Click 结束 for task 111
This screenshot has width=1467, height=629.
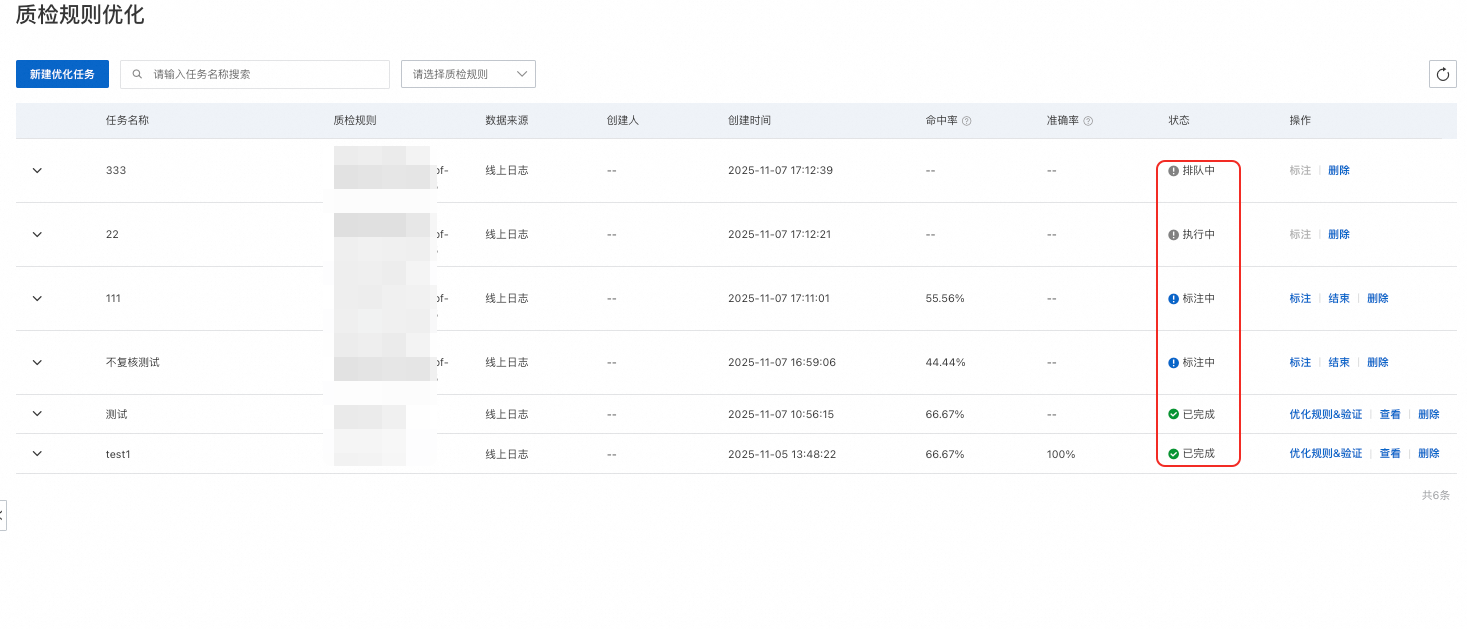click(1339, 298)
